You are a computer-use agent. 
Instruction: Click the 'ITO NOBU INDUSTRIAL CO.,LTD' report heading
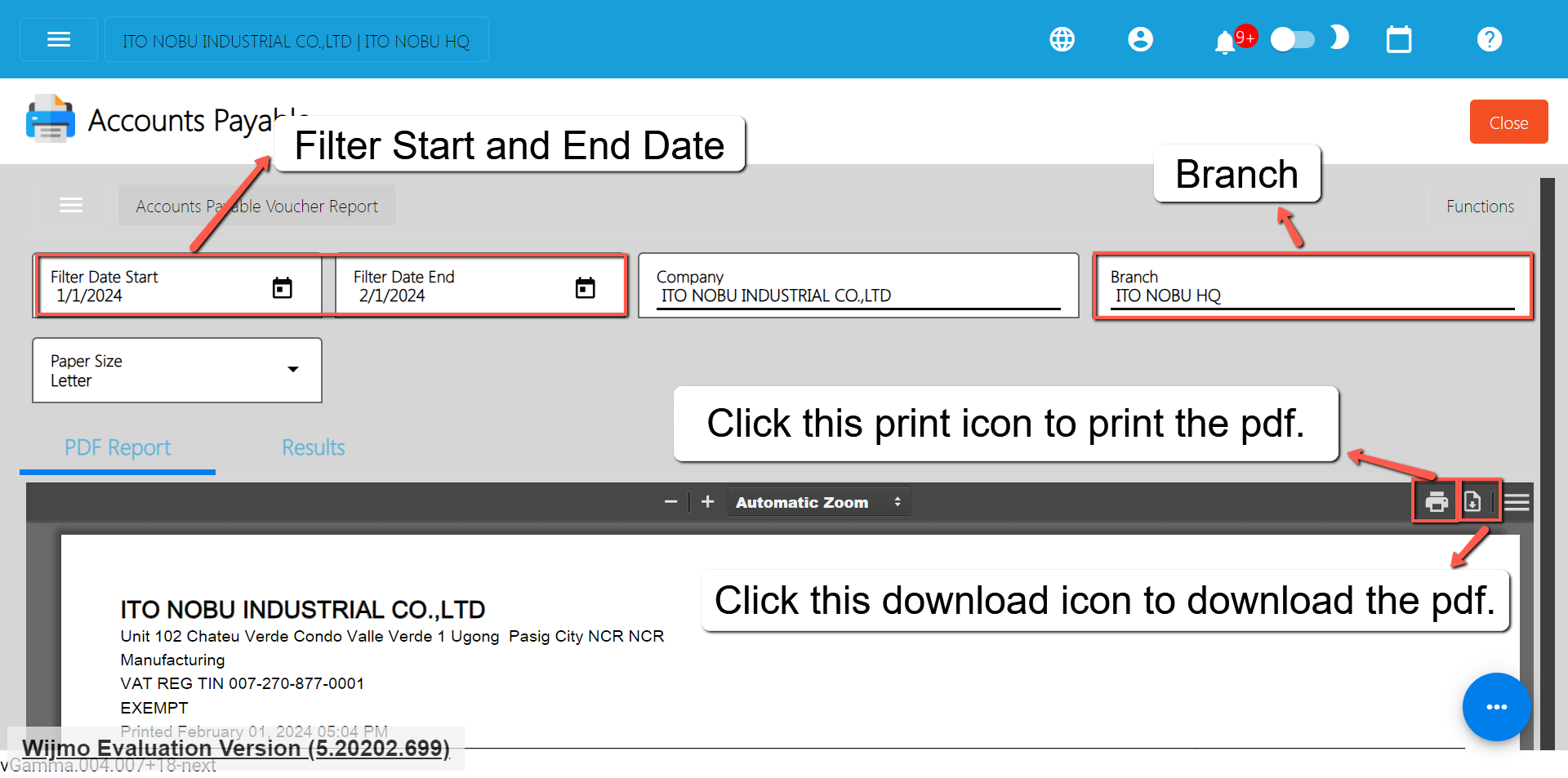click(x=303, y=610)
